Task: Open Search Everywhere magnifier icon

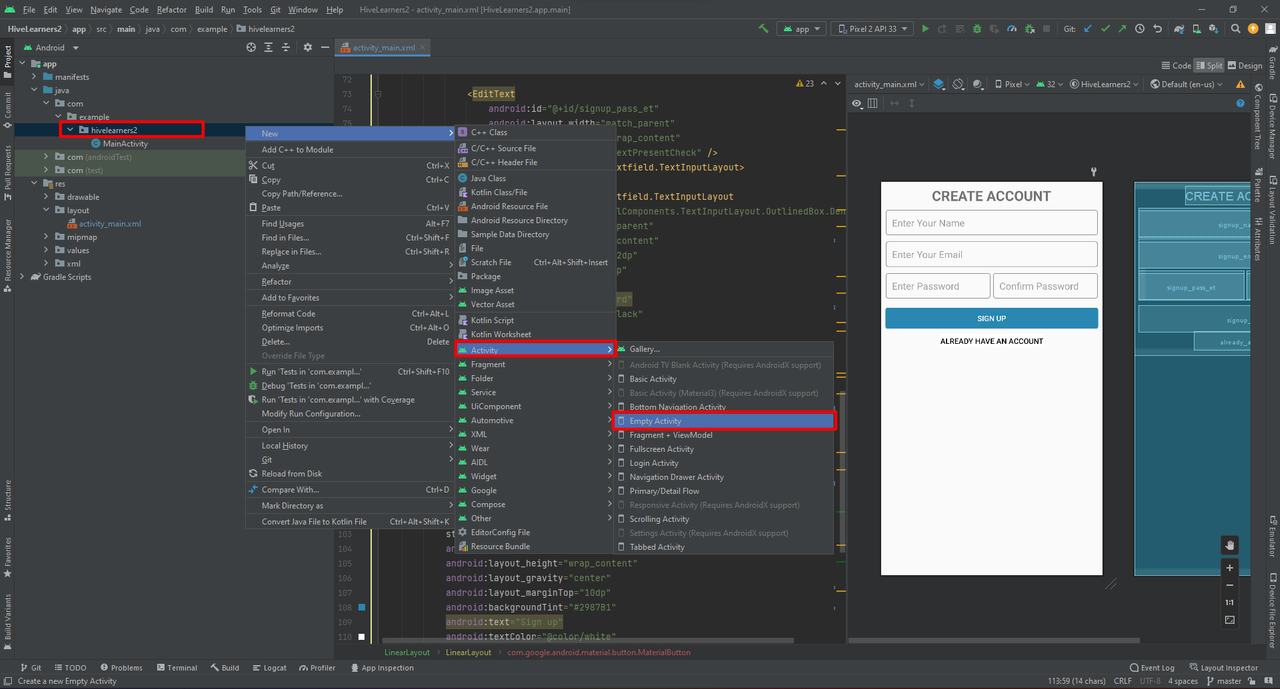Action: point(1236,29)
